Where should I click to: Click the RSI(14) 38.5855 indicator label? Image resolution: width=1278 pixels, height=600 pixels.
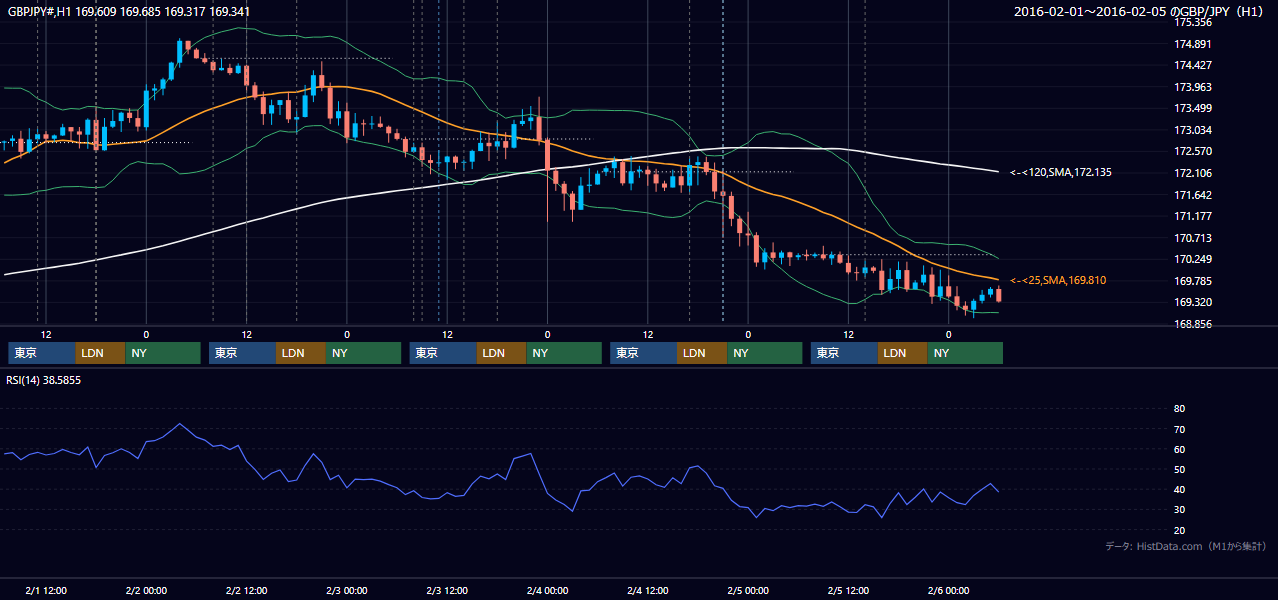click(45, 381)
